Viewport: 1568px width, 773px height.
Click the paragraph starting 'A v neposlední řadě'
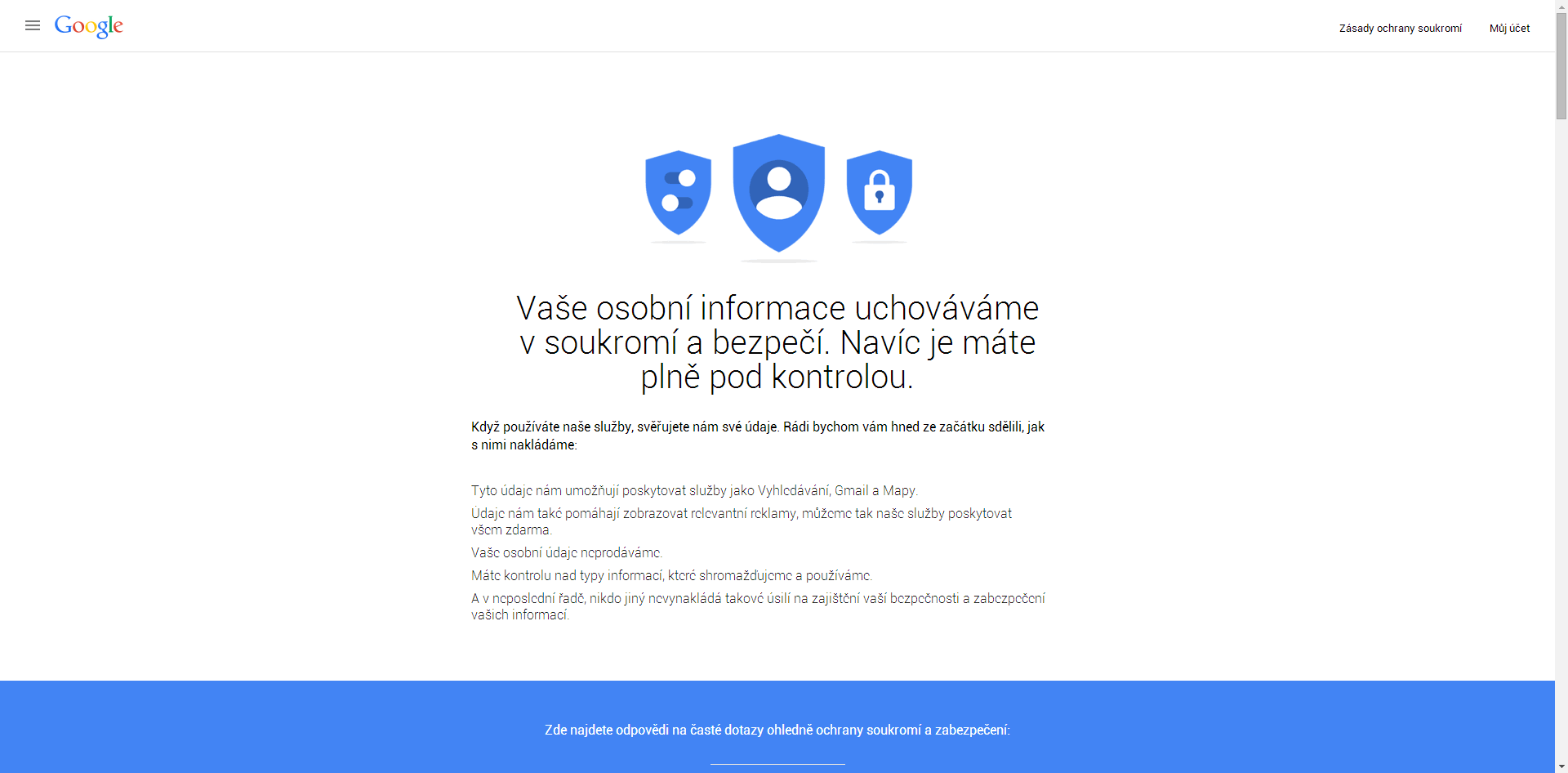pos(758,606)
